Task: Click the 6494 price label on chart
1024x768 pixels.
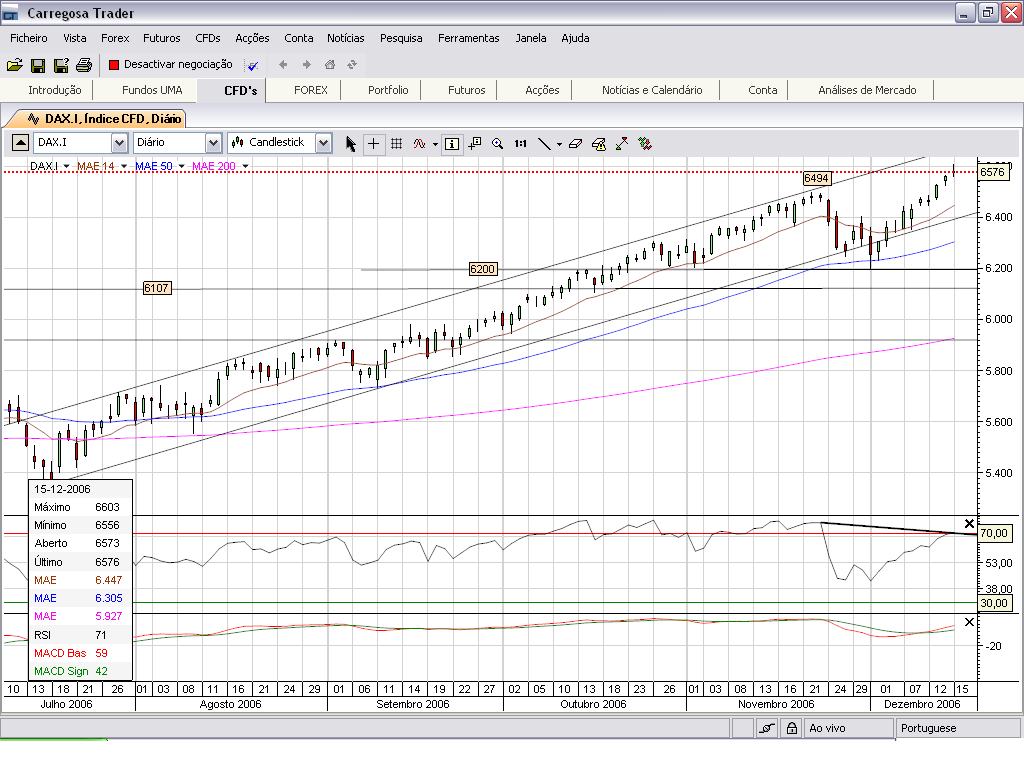Action: pos(816,178)
